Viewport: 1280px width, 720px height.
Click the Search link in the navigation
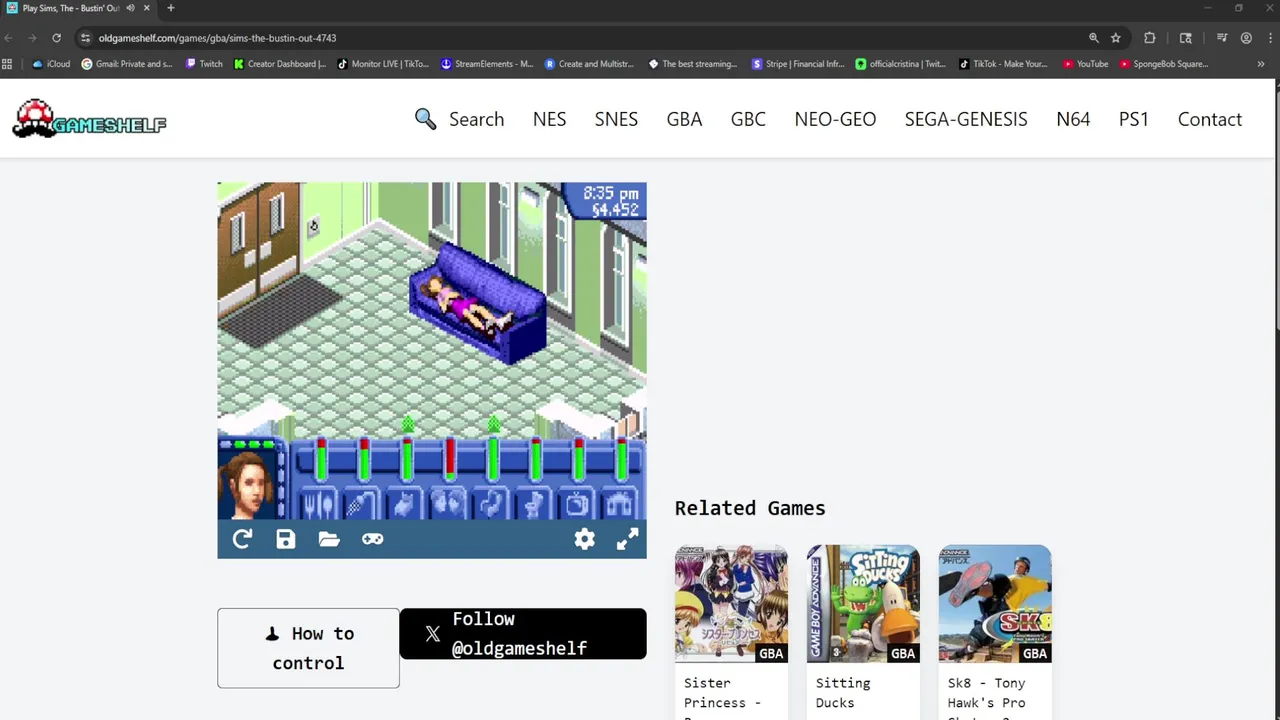coord(476,119)
